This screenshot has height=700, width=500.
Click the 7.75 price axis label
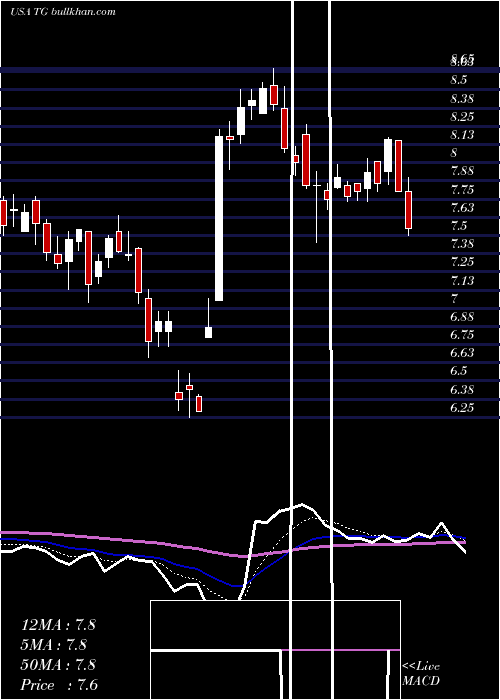[462, 189]
